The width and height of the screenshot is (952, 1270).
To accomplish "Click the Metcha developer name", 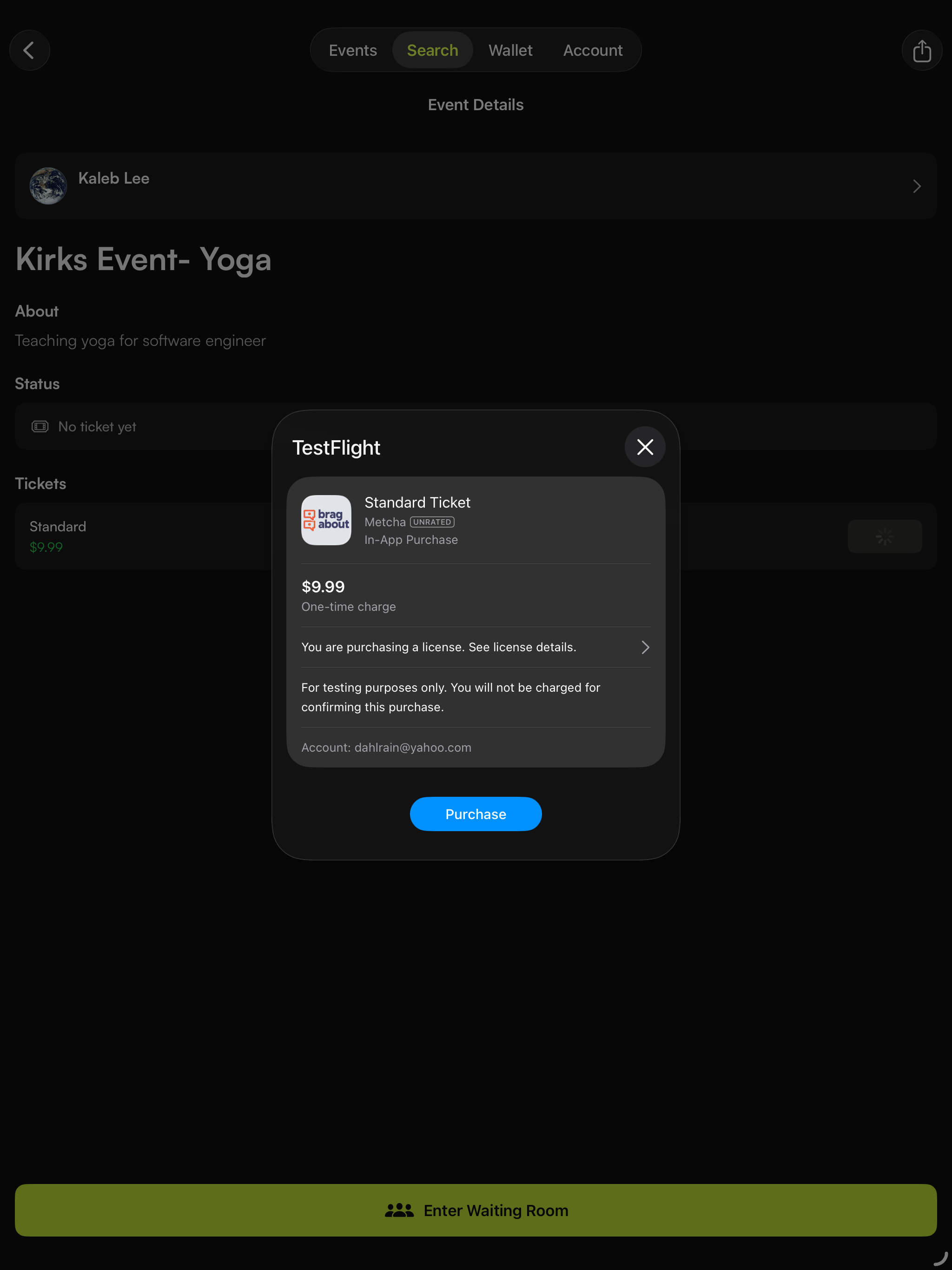I will click(x=385, y=522).
